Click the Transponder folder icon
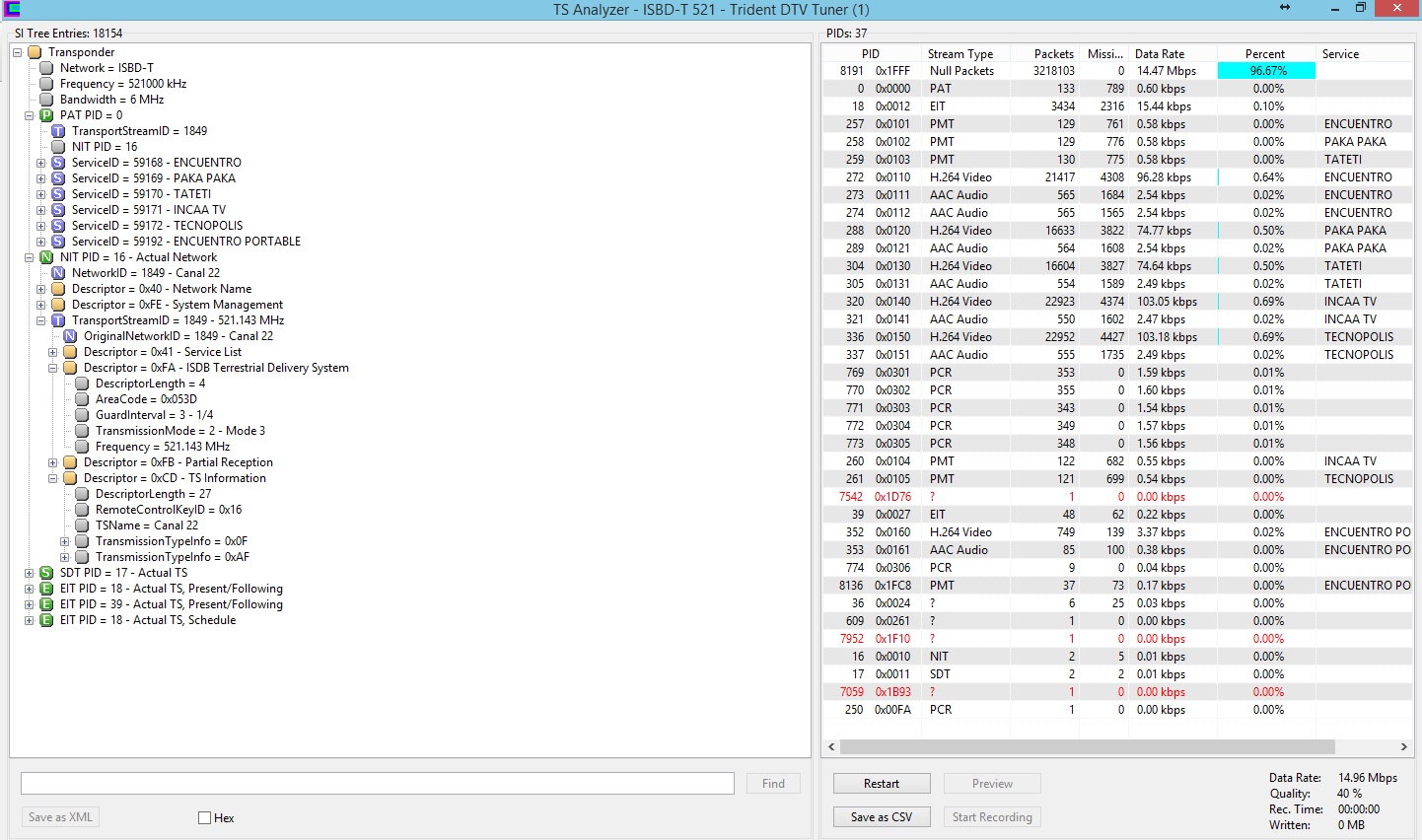 point(35,52)
